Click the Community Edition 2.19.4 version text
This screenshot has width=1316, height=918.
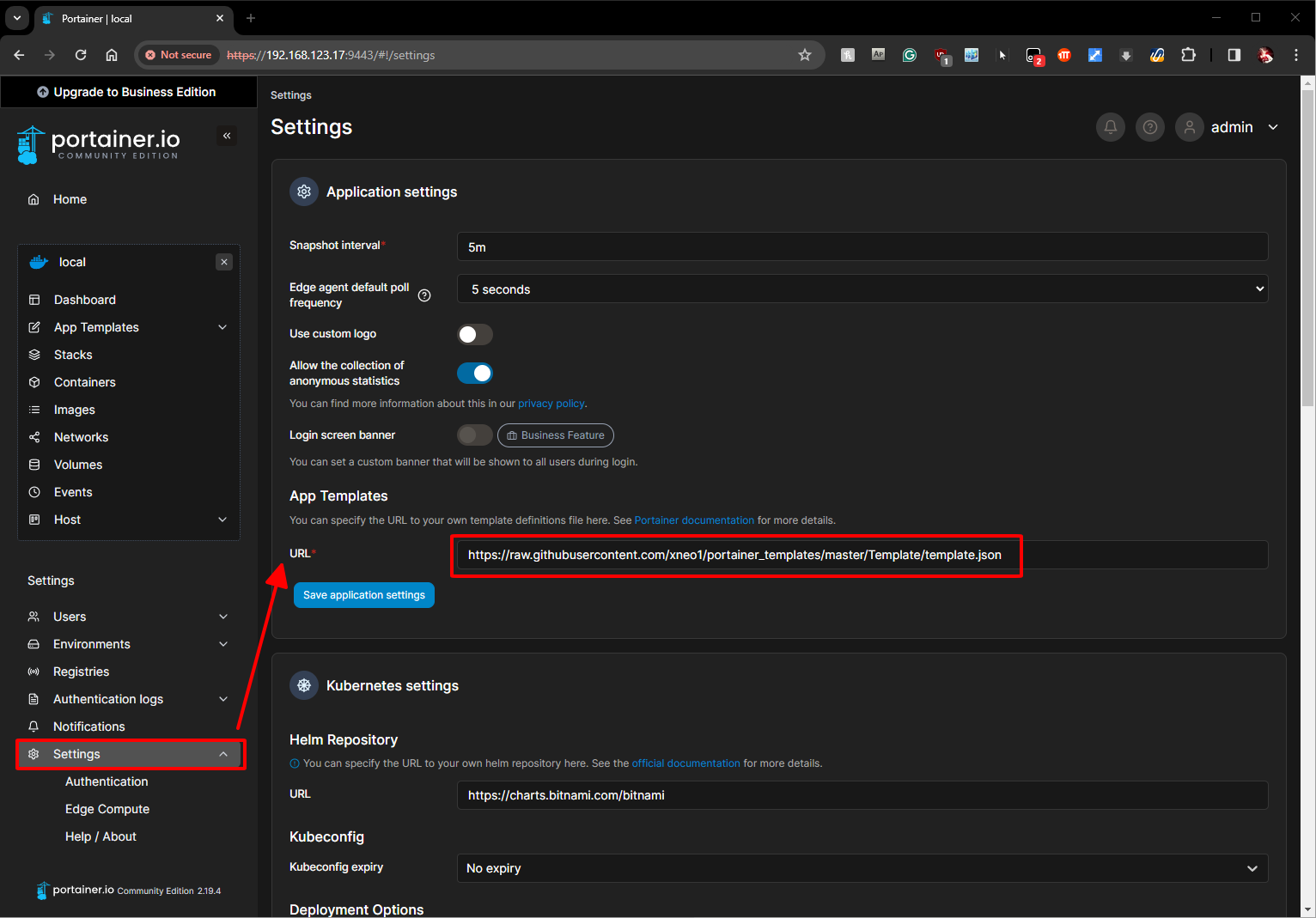point(169,891)
